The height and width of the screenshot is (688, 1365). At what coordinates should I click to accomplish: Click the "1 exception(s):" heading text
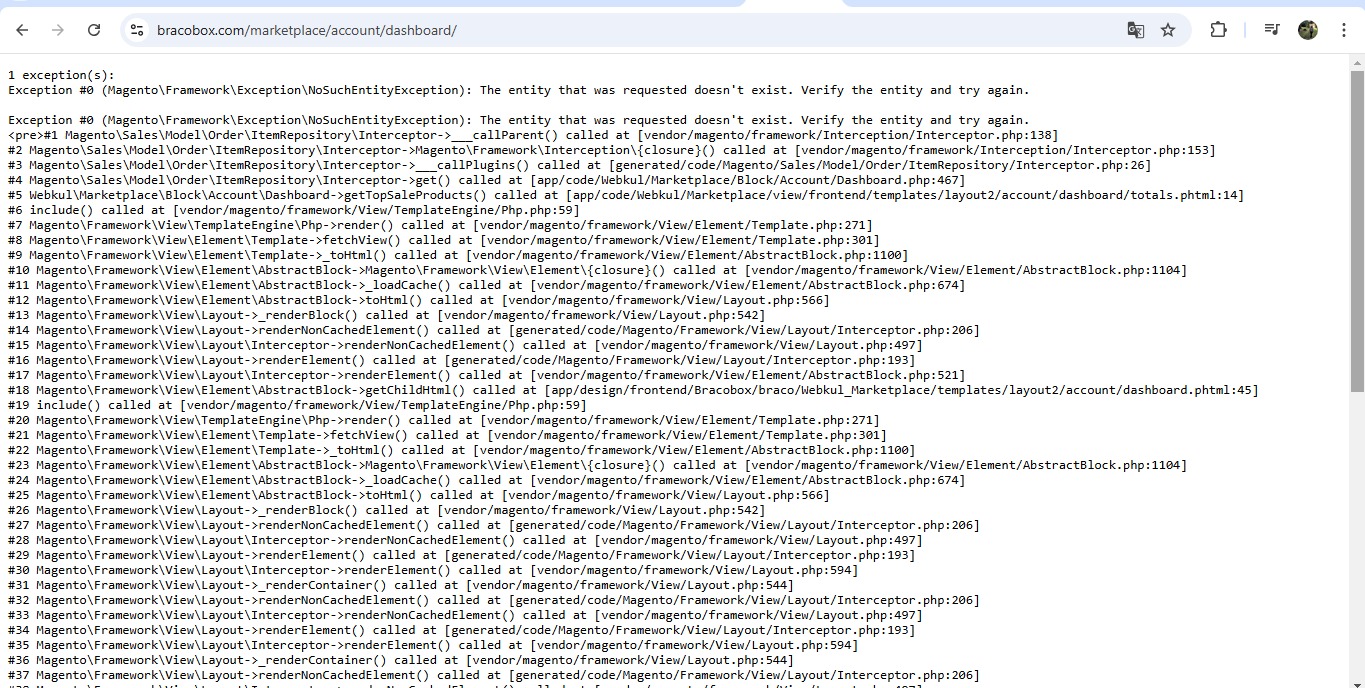click(61, 75)
